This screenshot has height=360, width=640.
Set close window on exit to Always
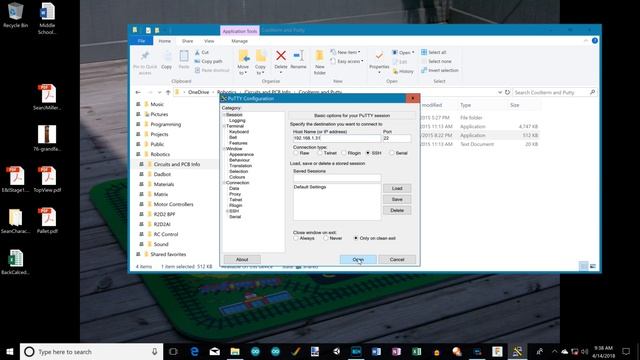296,238
